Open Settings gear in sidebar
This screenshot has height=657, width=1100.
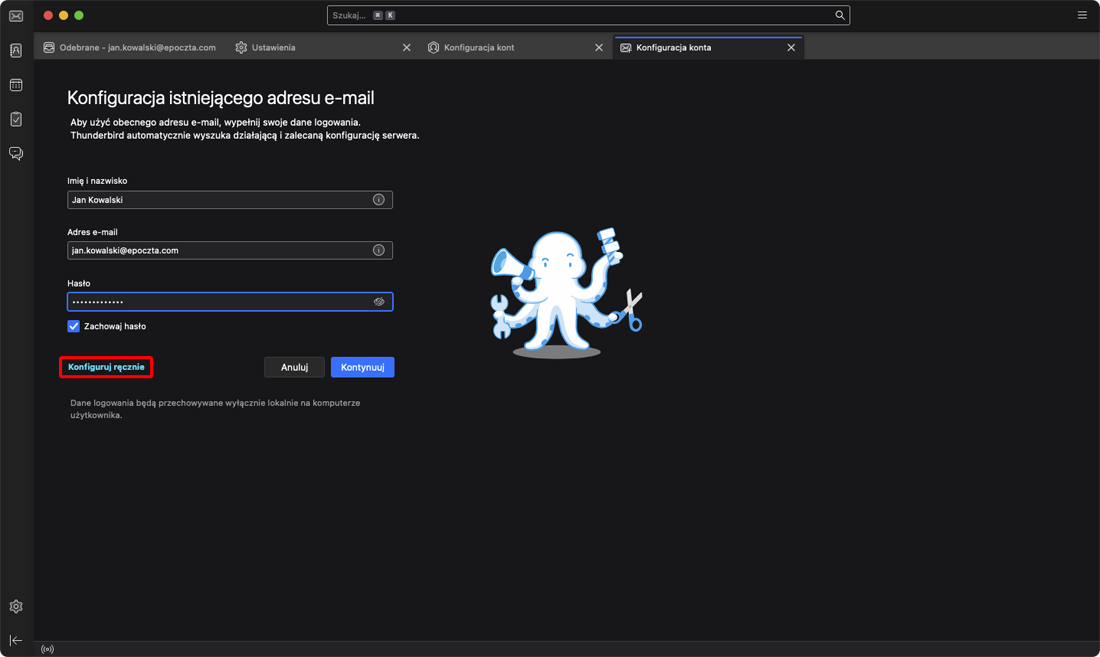pyautogui.click(x=16, y=606)
